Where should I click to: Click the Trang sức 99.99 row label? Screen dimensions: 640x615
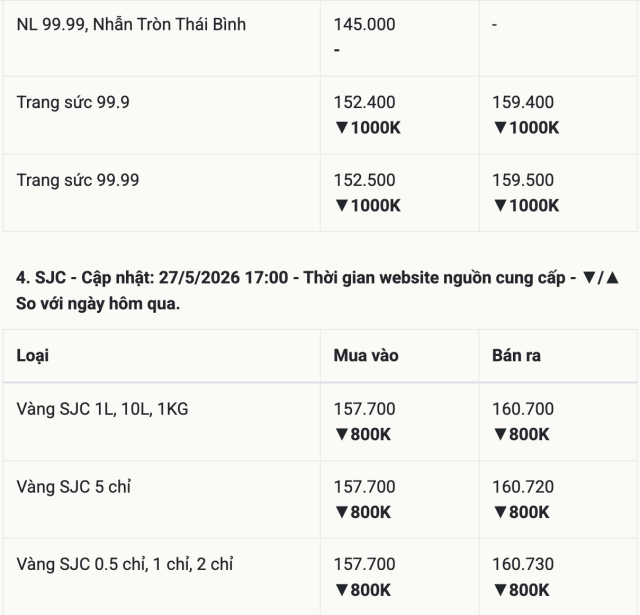click(x=78, y=180)
